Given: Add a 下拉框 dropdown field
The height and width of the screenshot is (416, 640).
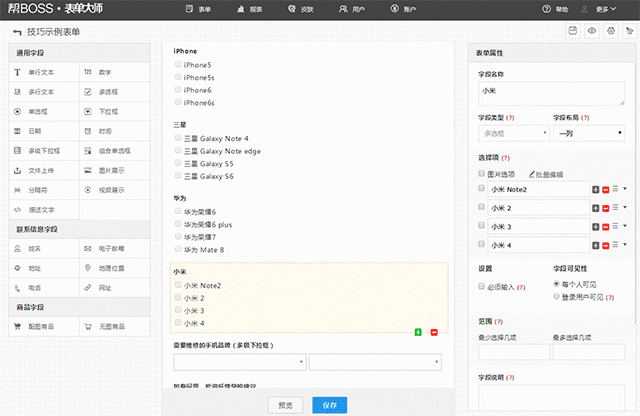Looking at the screenshot, I should click(x=115, y=111).
